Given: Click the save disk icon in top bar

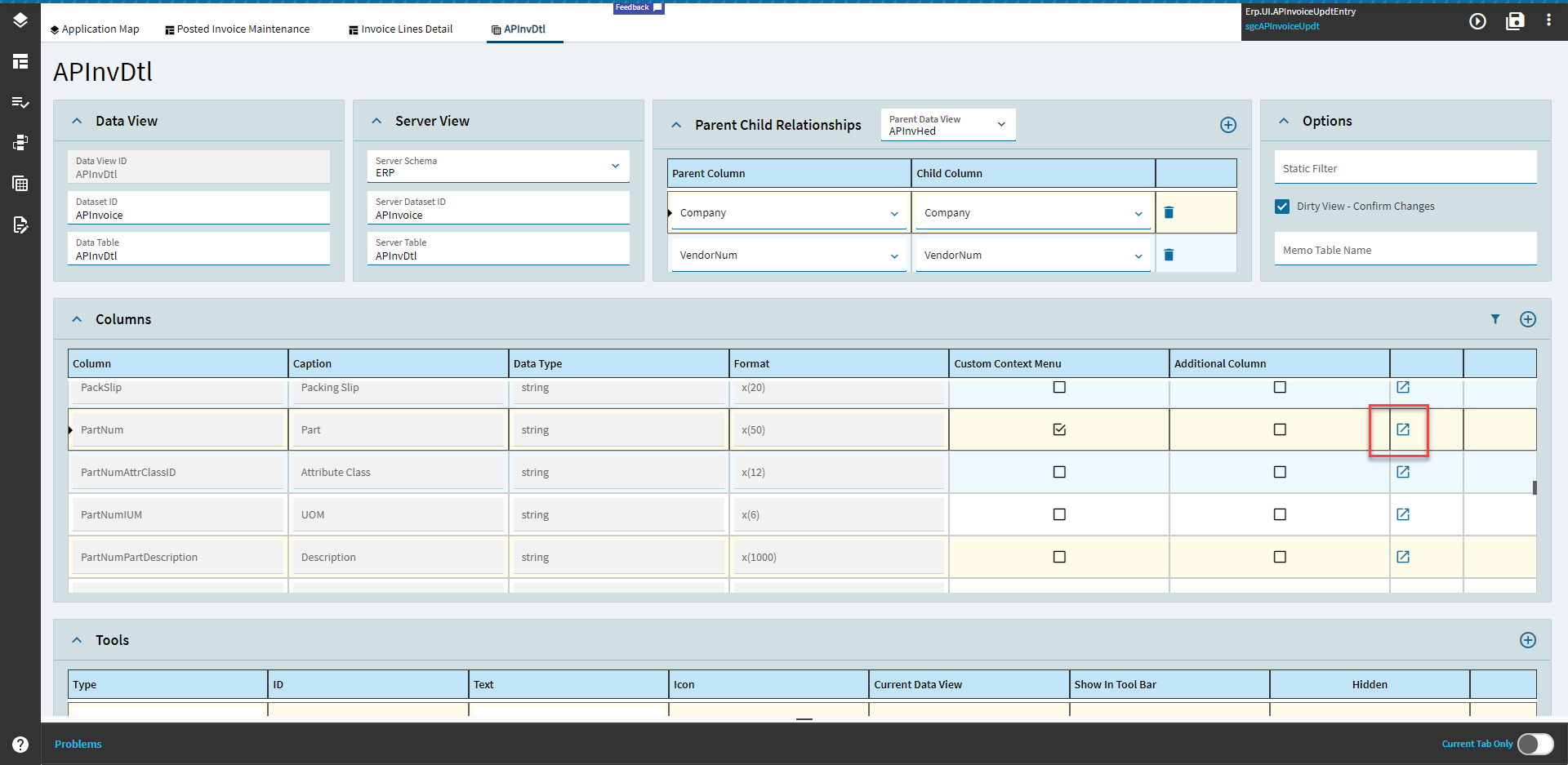Looking at the screenshot, I should [x=1515, y=21].
